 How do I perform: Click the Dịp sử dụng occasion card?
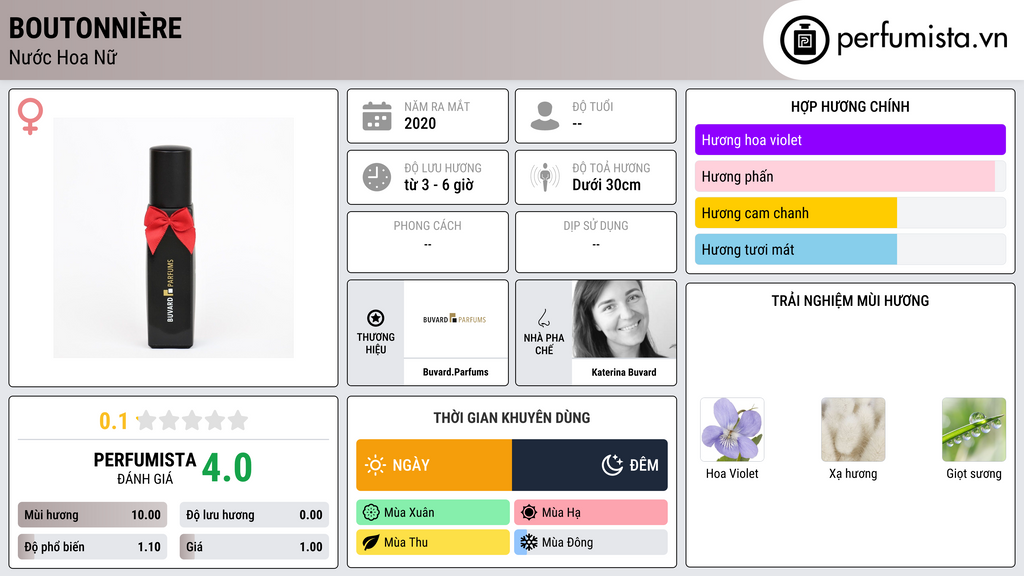(596, 242)
